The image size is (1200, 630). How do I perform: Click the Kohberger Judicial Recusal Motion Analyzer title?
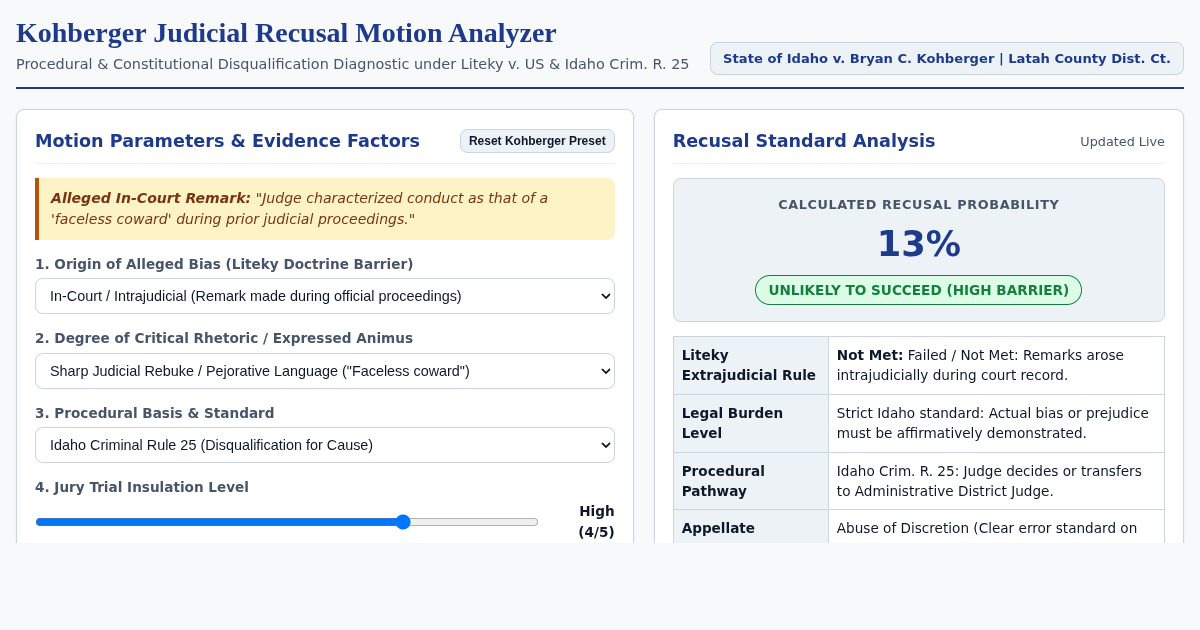[x=286, y=33]
